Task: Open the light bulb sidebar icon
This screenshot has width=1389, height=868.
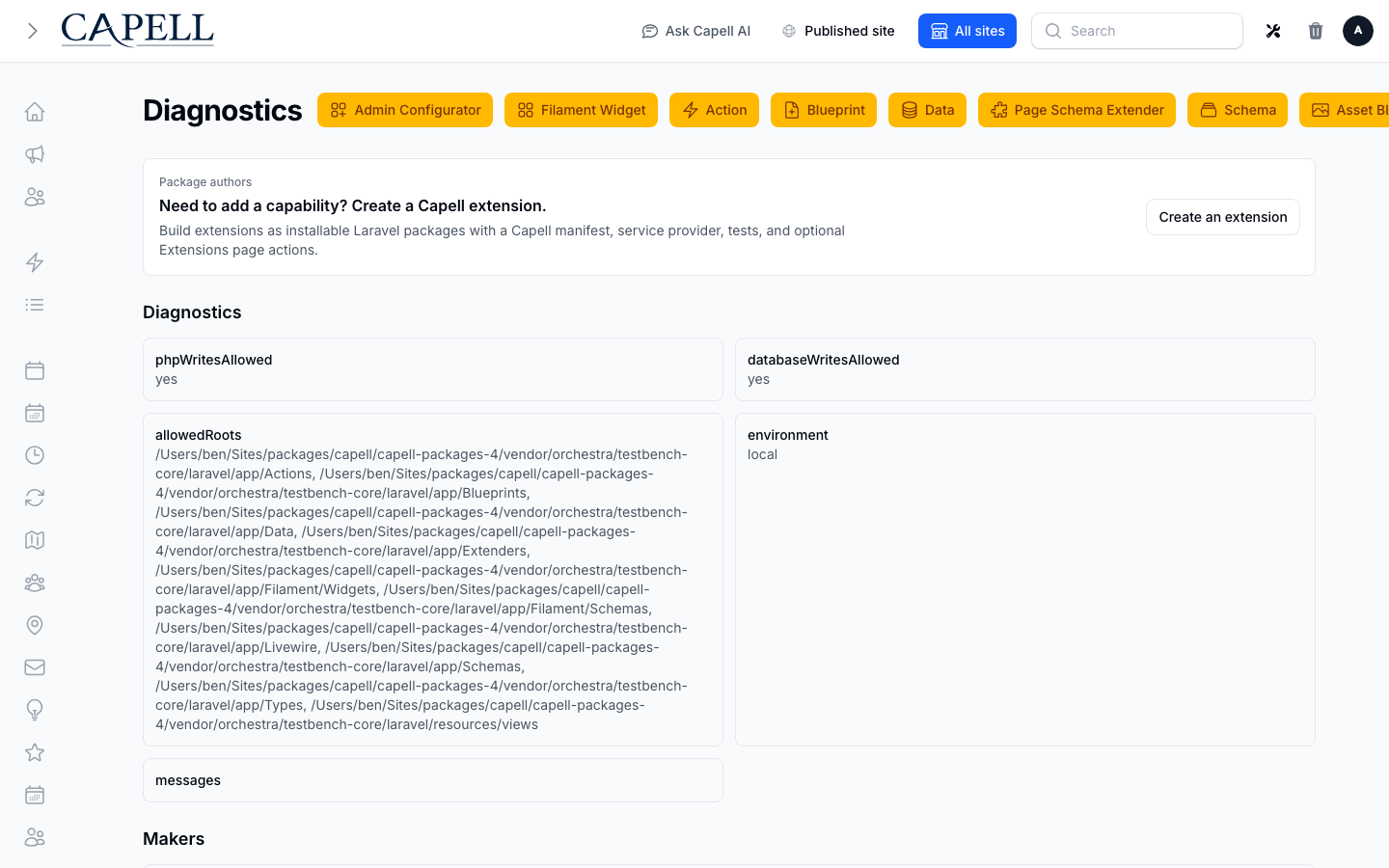Action: [x=35, y=710]
